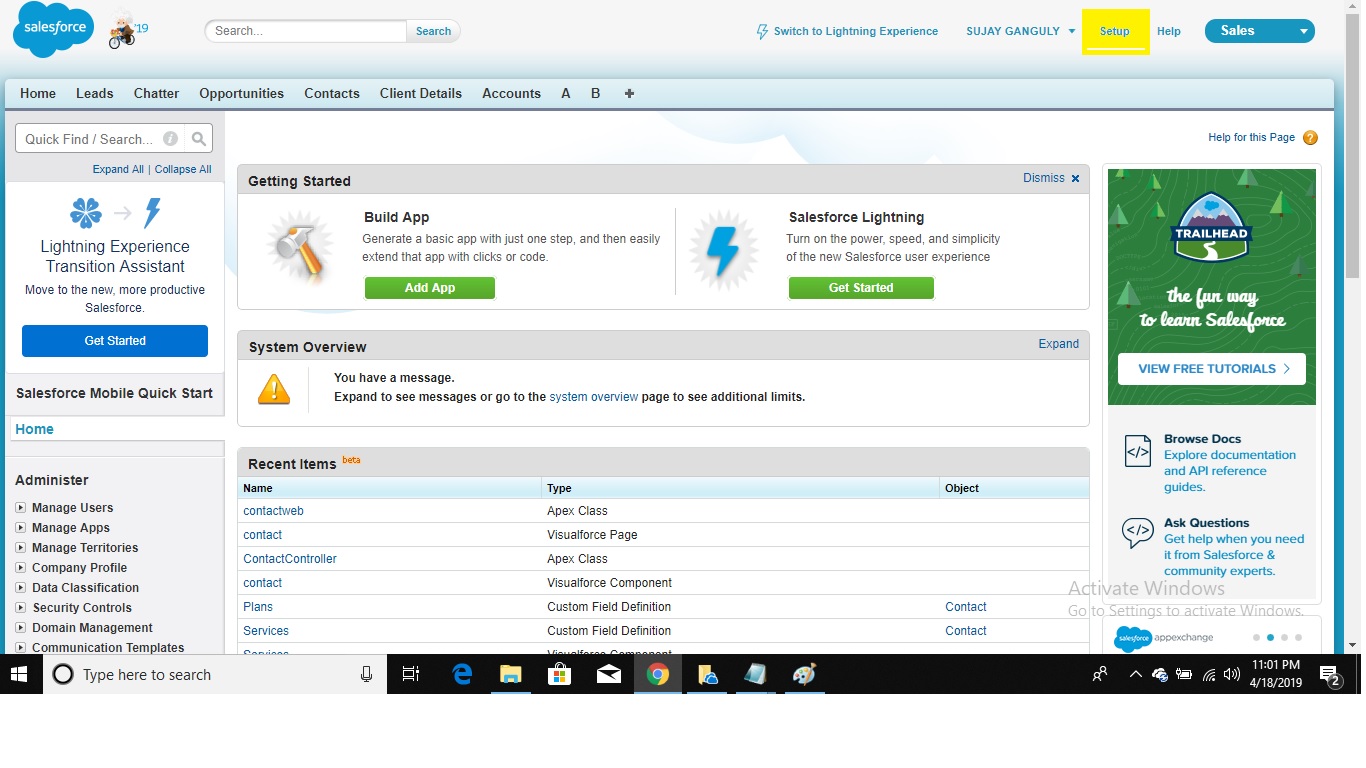This screenshot has width=1366, height=768.
Task: Click the Ask Questions speech bubble icon
Action: [1138, 532]
